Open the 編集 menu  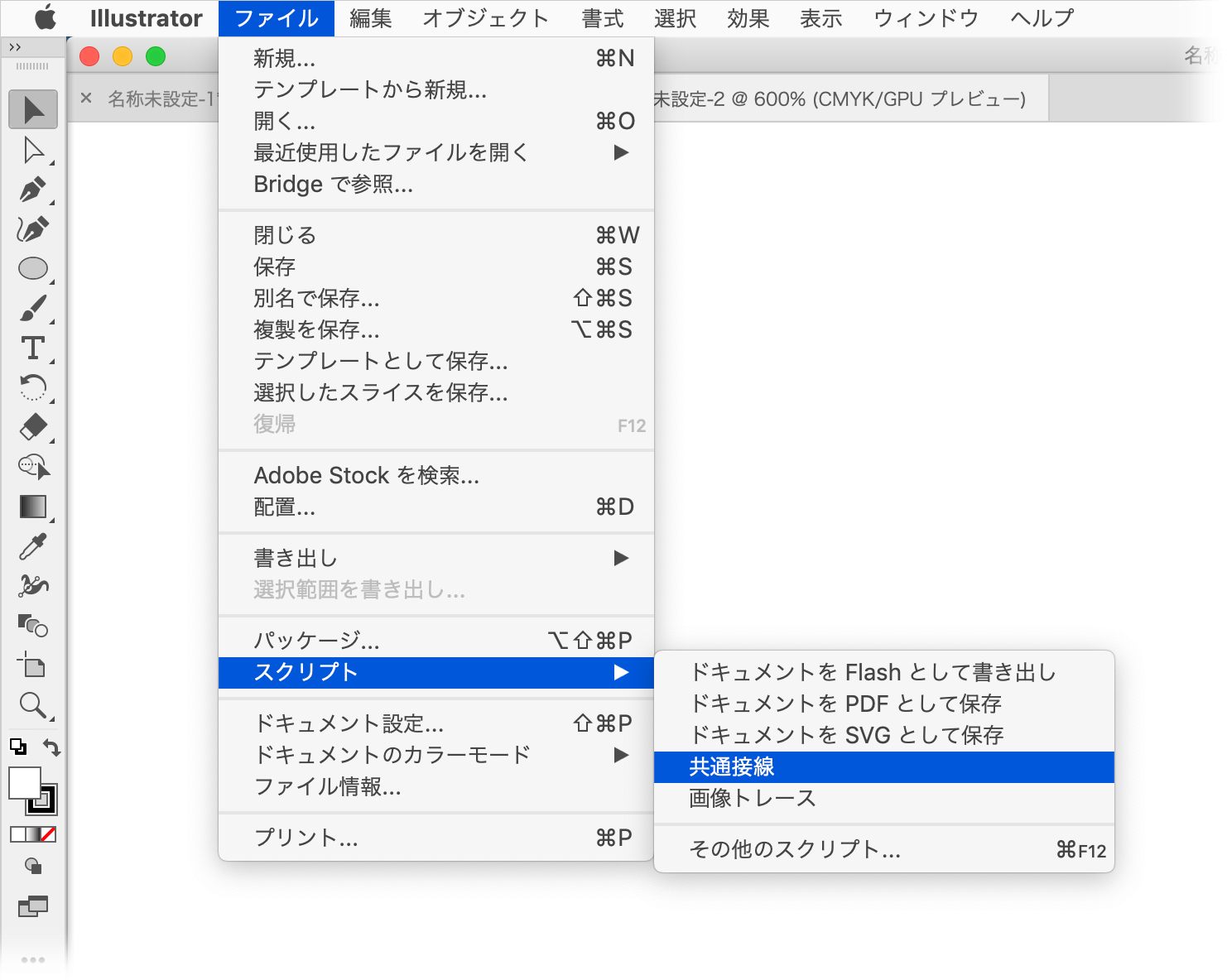(x=370, y=18)
